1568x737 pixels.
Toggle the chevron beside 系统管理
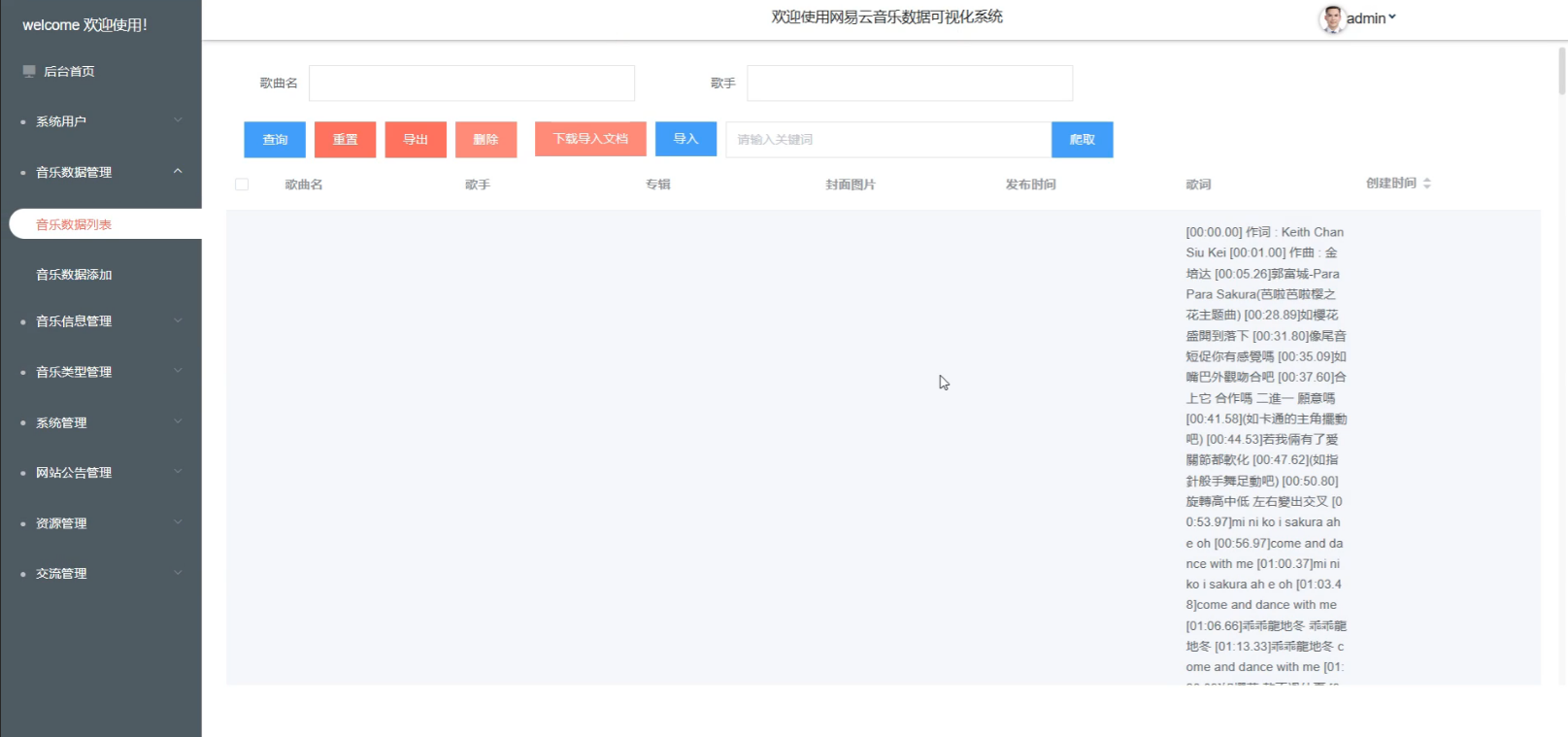pyautogui.click(x=178, y=421)
